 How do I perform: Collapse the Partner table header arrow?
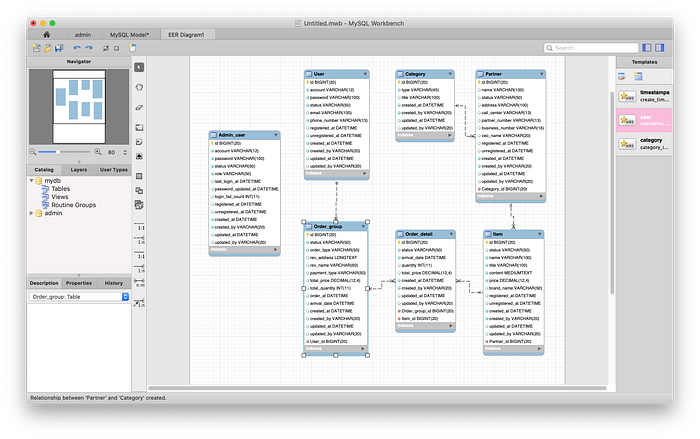coord(542,74)
